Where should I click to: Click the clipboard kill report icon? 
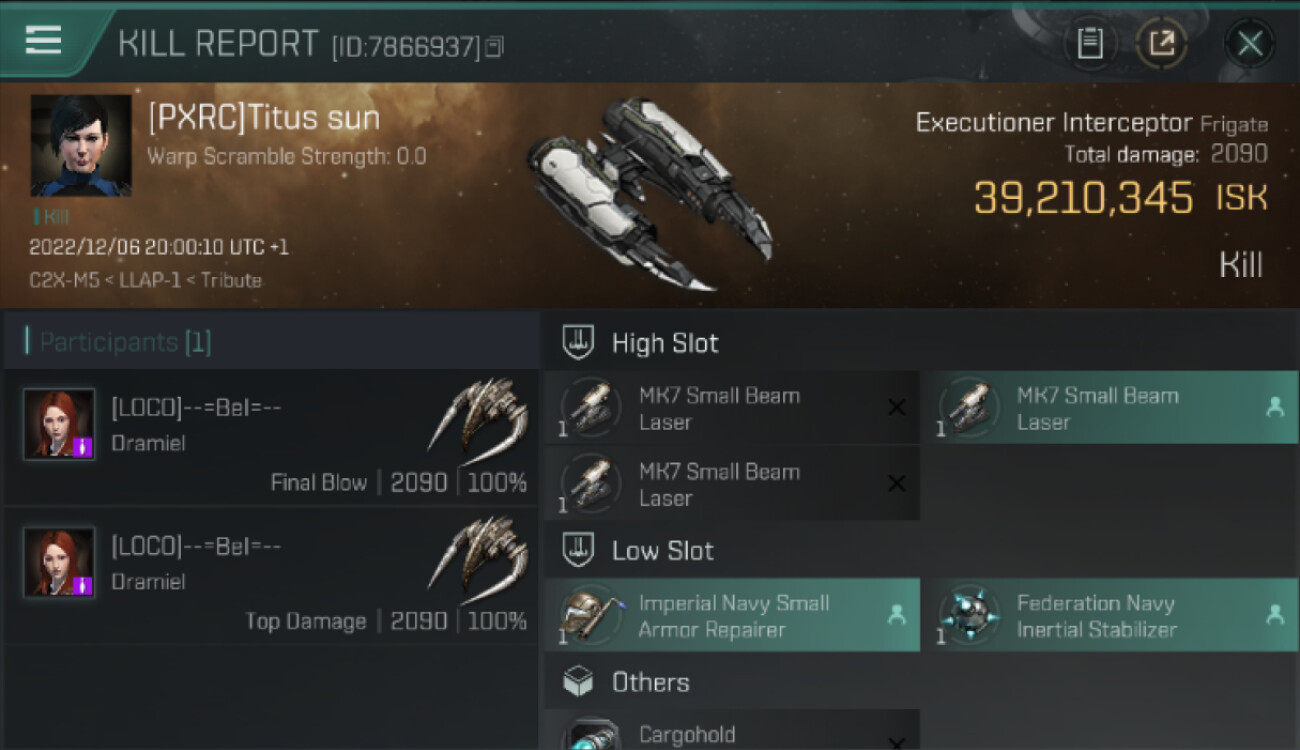tap(1090, 43)
